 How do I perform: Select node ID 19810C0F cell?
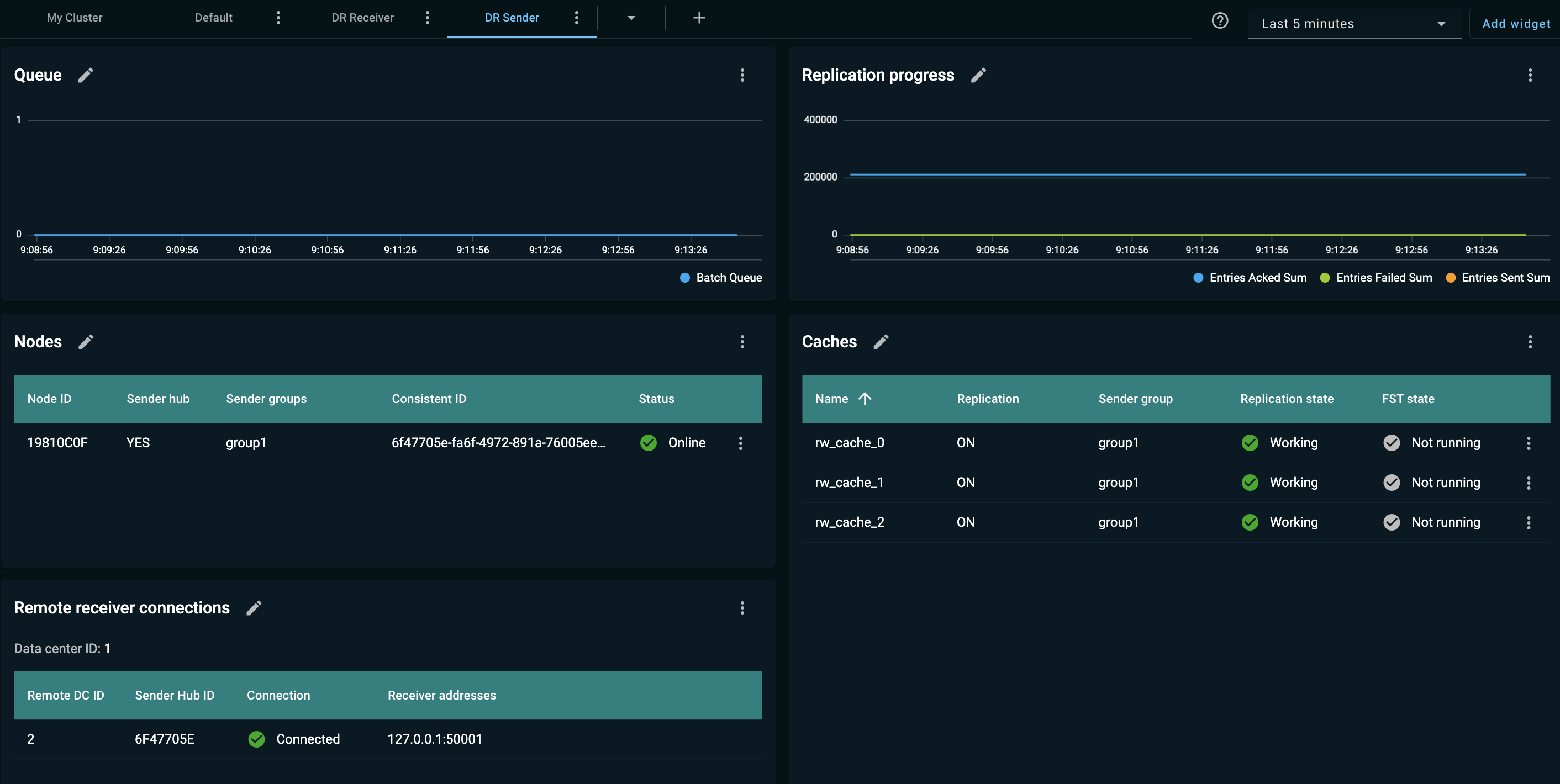tap(57, 443)
